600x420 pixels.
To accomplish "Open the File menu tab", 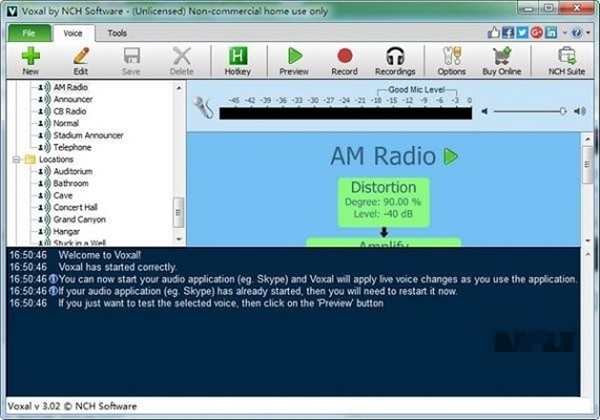I will 29,33.
